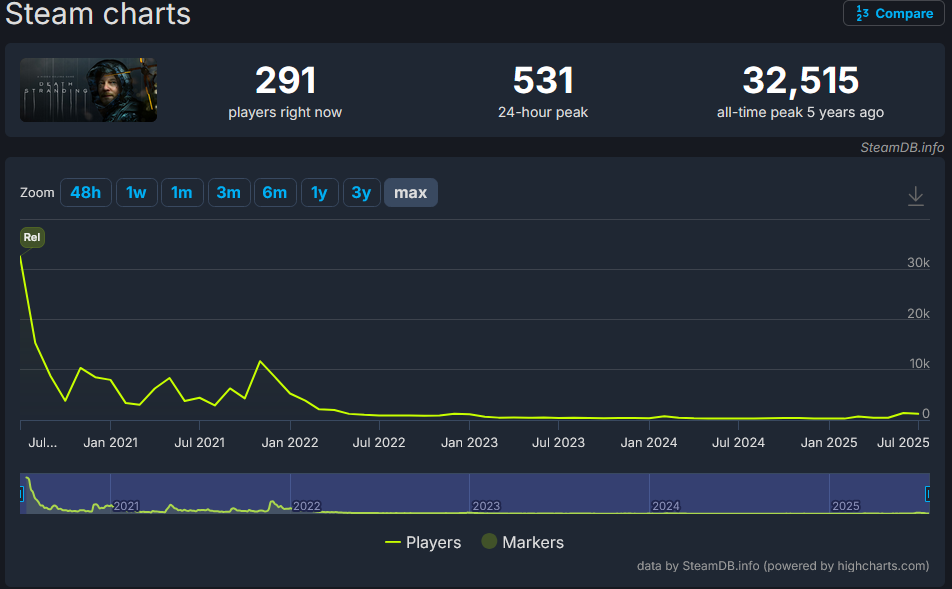This screenshot has height=589, width=952.
Task: Click the 531 24-hour peak value
Action: click(543, 80)
